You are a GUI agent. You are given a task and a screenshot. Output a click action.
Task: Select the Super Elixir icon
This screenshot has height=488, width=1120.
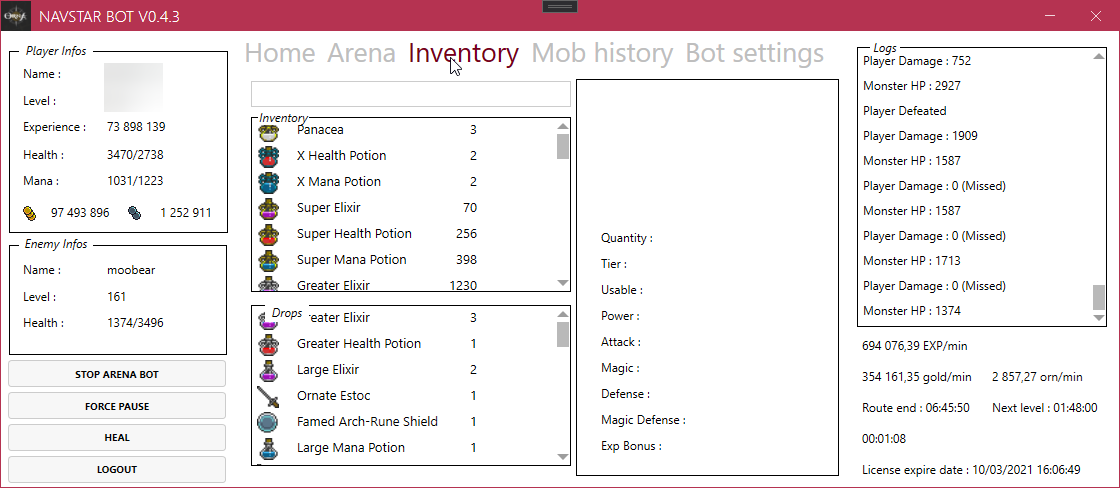pyautogui.click(x=268, y=208)
